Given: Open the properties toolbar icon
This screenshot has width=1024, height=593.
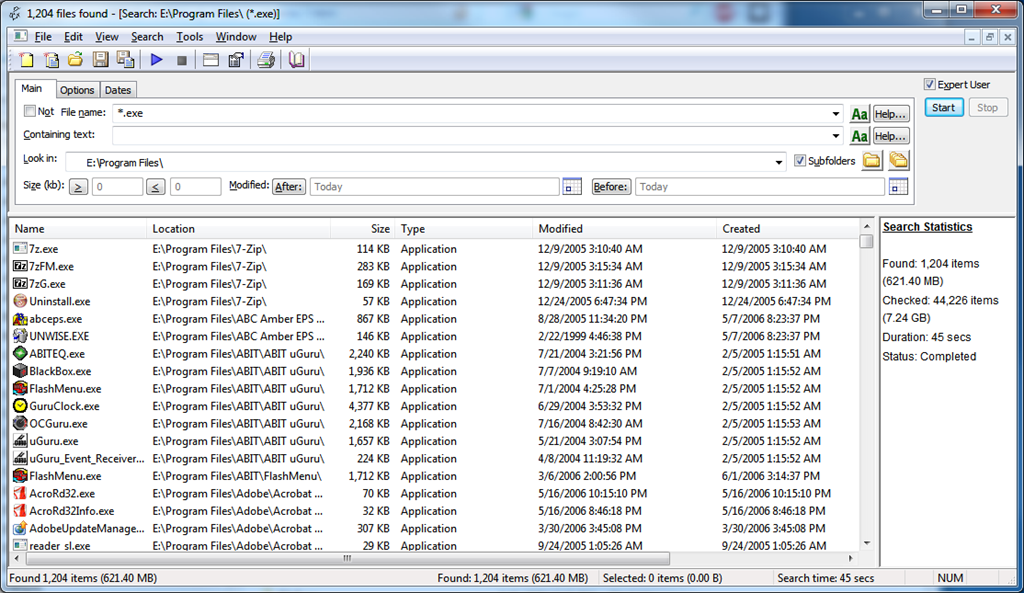Looking at the screenshot, I should (236, 60).
